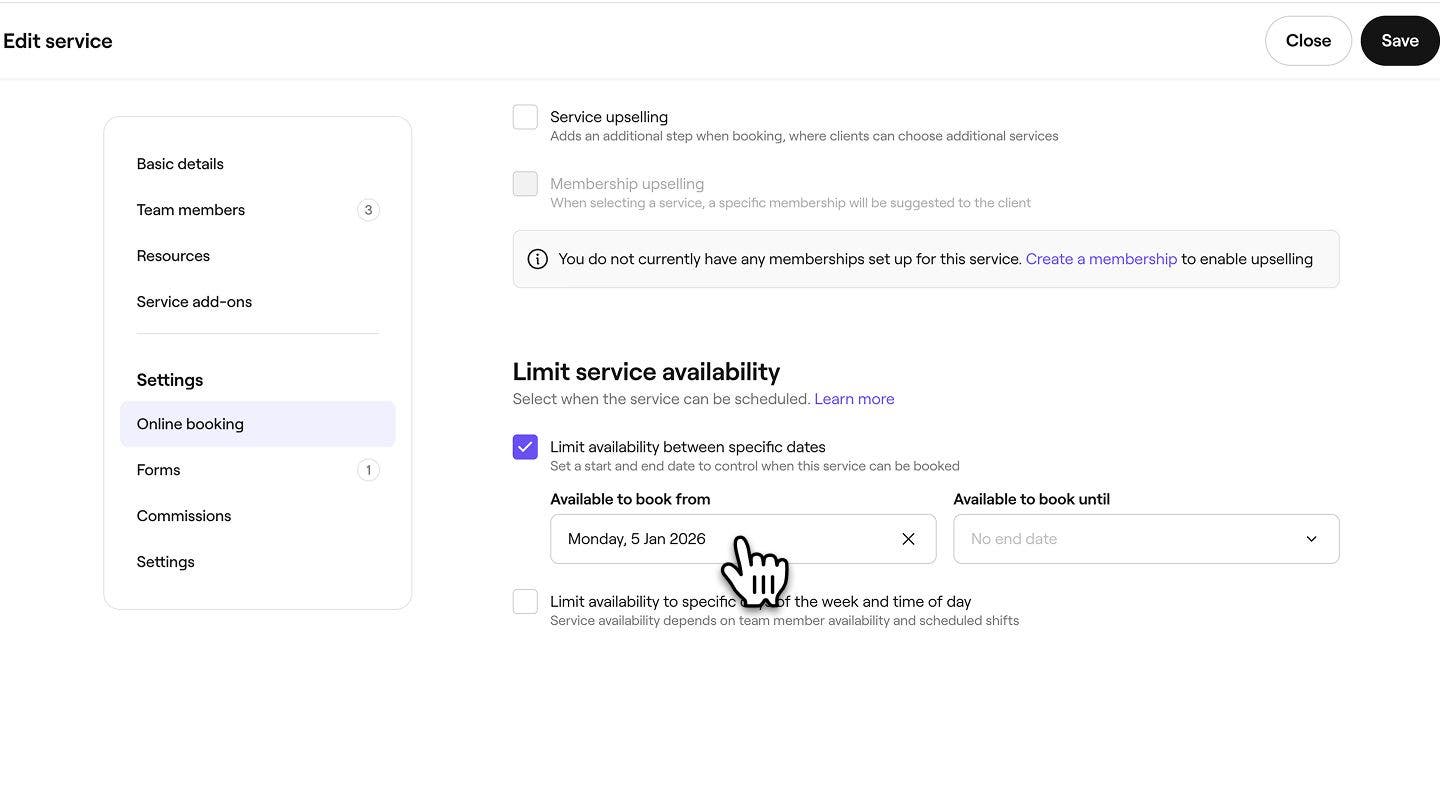1440x800 pixels.
Task: Select Service add-ons in the sidebar
Action: (194, 302)
